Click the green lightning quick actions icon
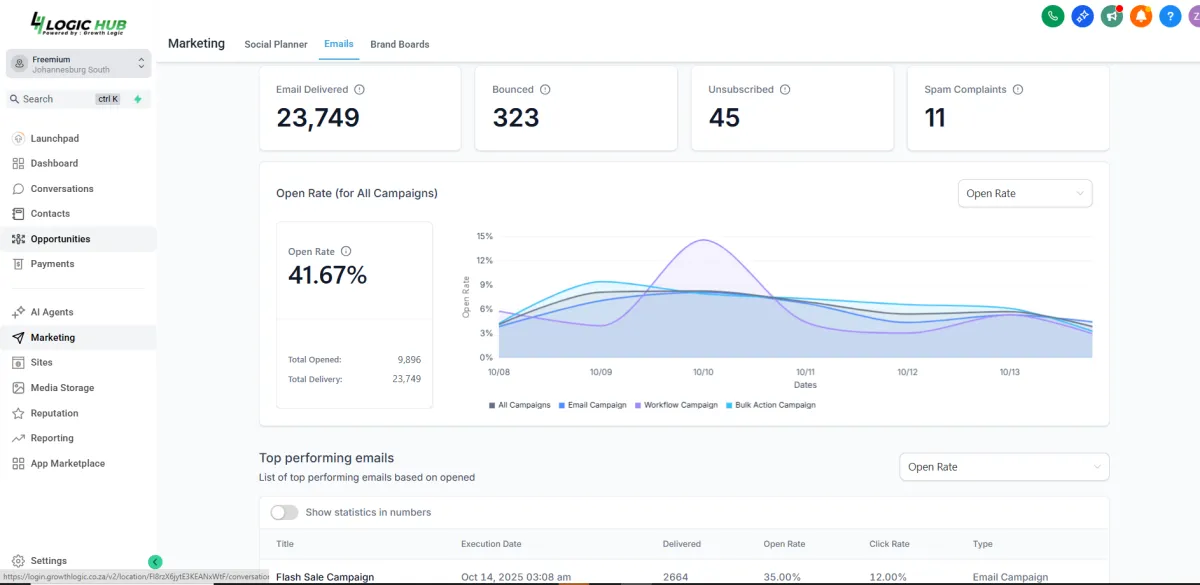 point(138,99)
